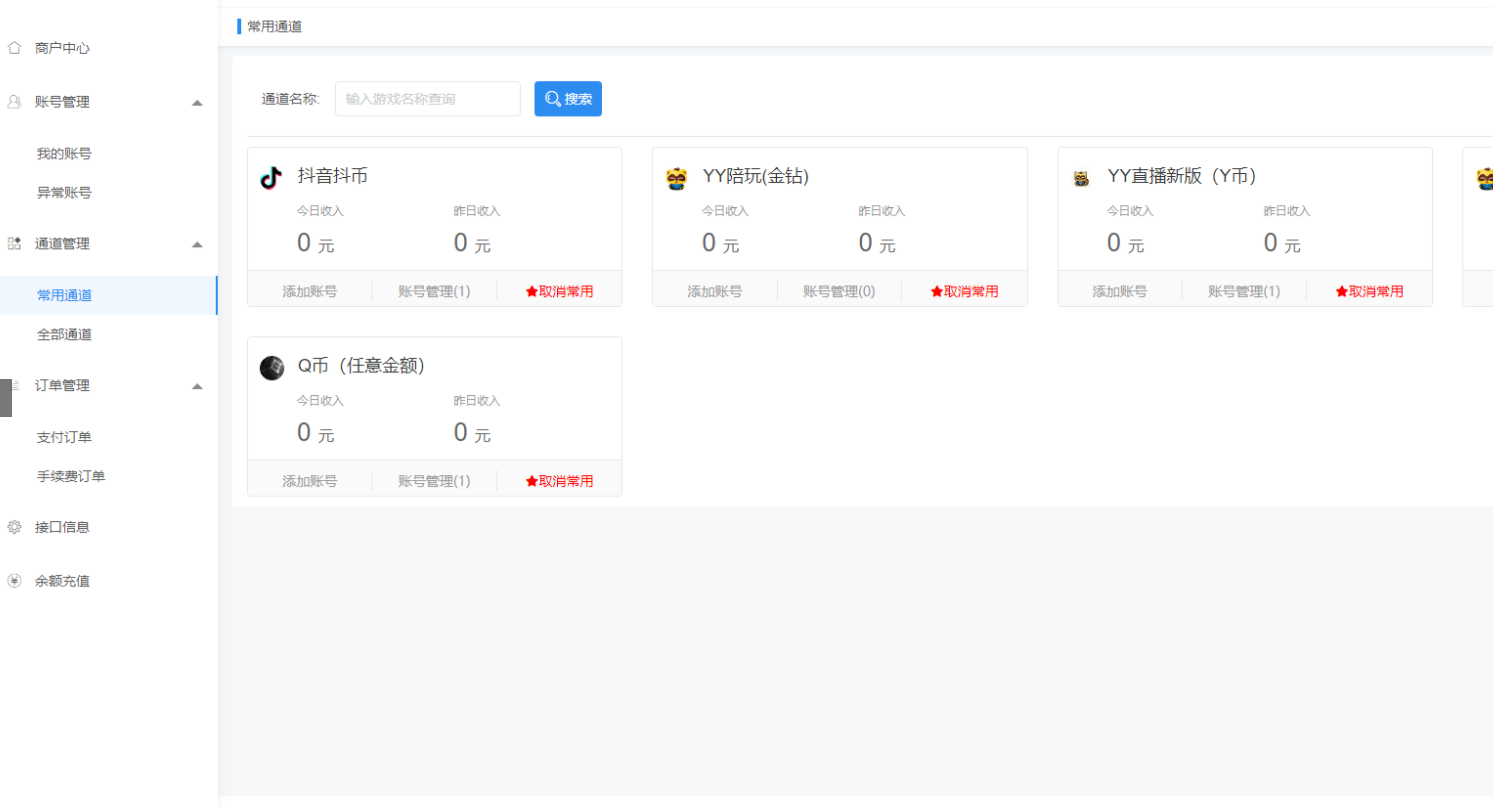Click the gray handle on sidebar edge
The height and width of the screenshot is (808, 1493).
tap(6, 398)
